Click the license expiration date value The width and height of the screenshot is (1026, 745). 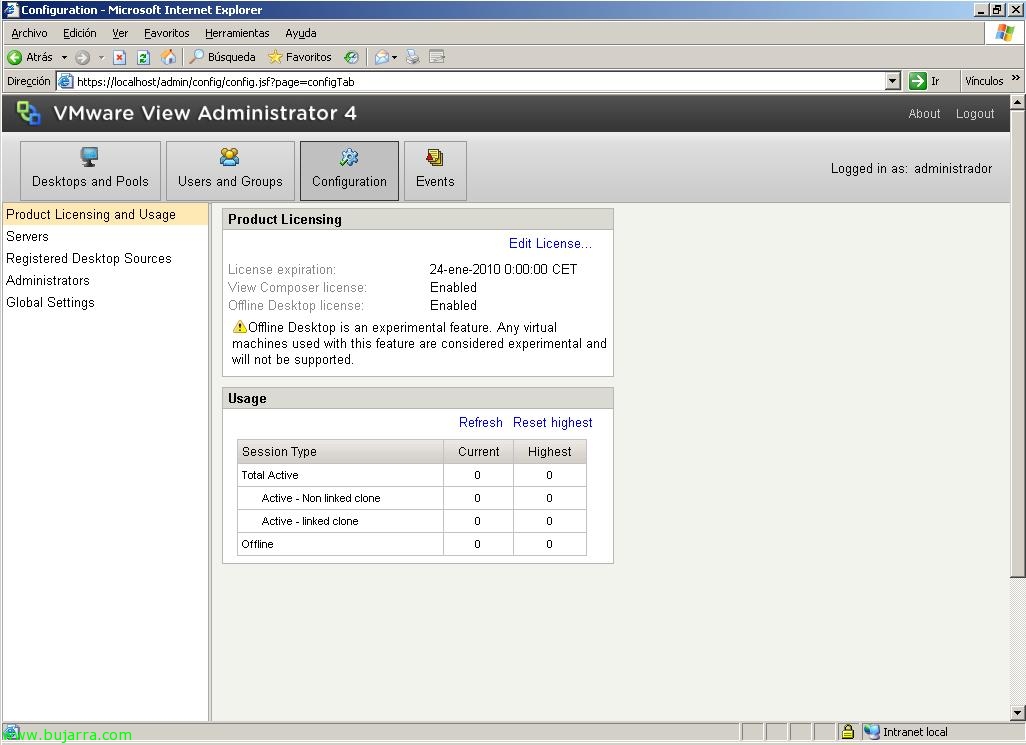(503, 269)
